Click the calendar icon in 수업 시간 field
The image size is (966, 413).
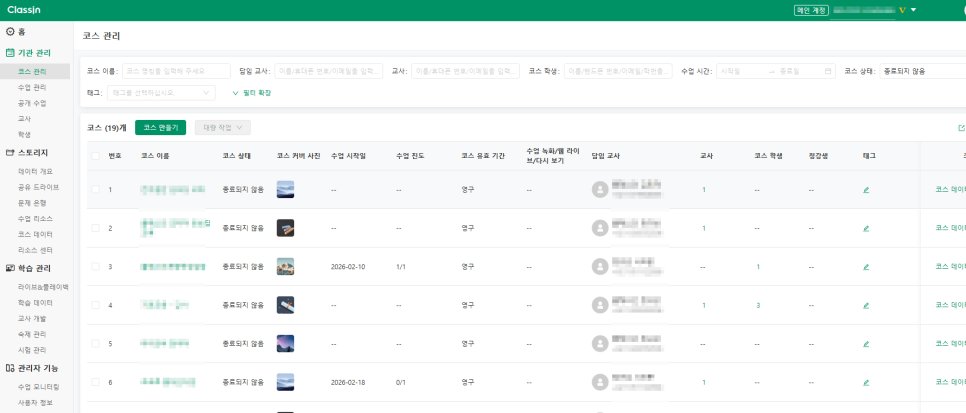click(x=827, y=71)
